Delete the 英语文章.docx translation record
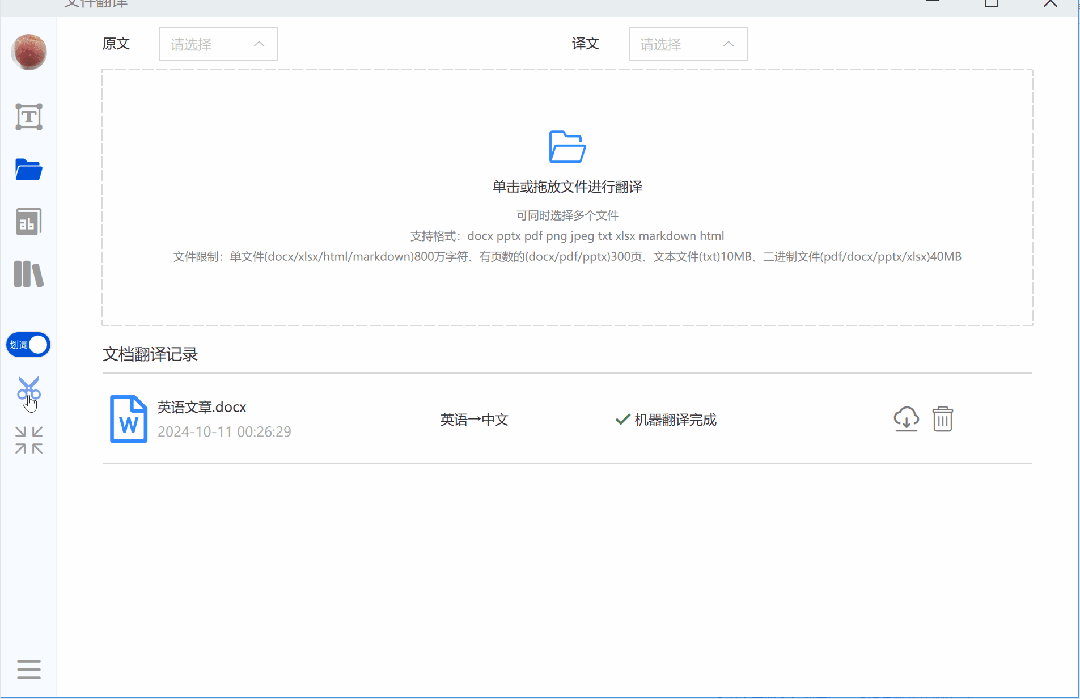Viewport: 1080px width, 699px height. [942, 419]
